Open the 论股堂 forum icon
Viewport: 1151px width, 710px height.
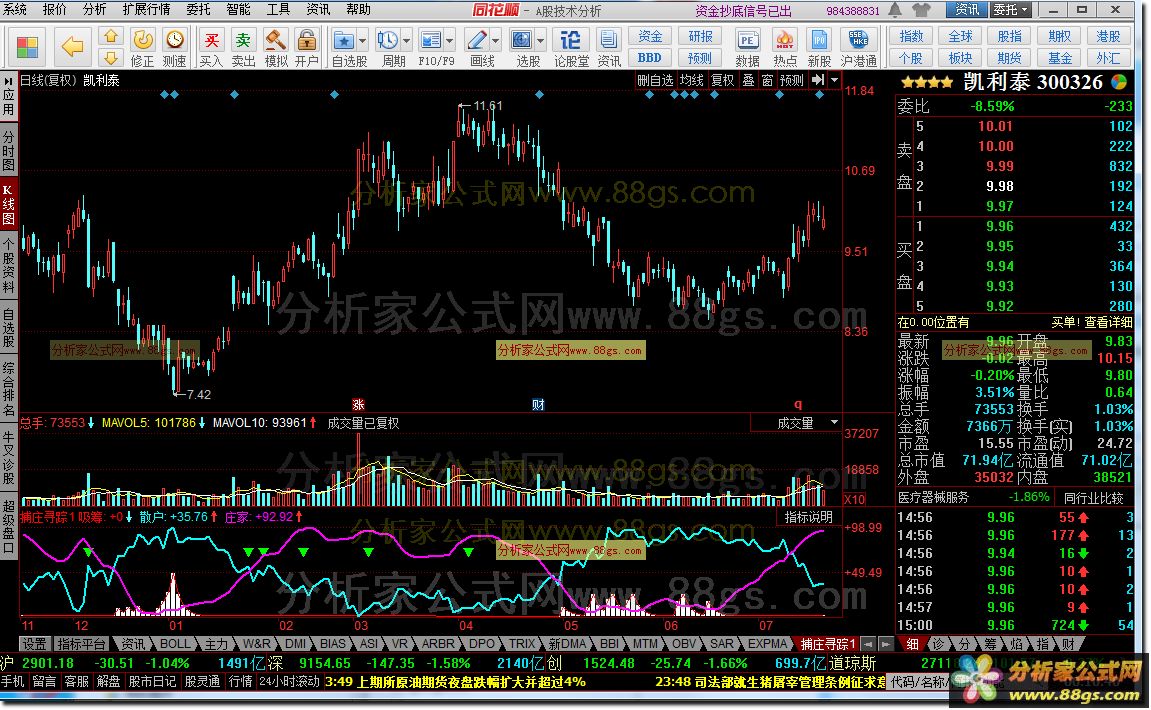point(570,40)
